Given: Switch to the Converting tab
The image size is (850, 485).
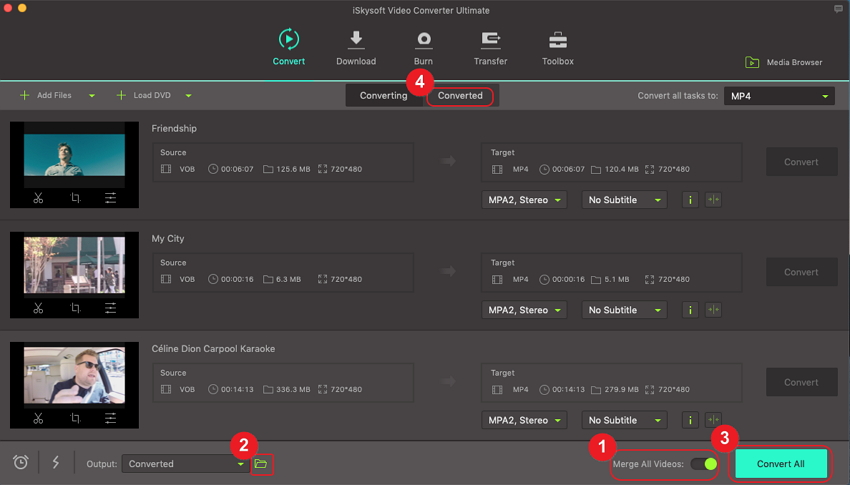Looking at the screenshot, I should 384,96.
